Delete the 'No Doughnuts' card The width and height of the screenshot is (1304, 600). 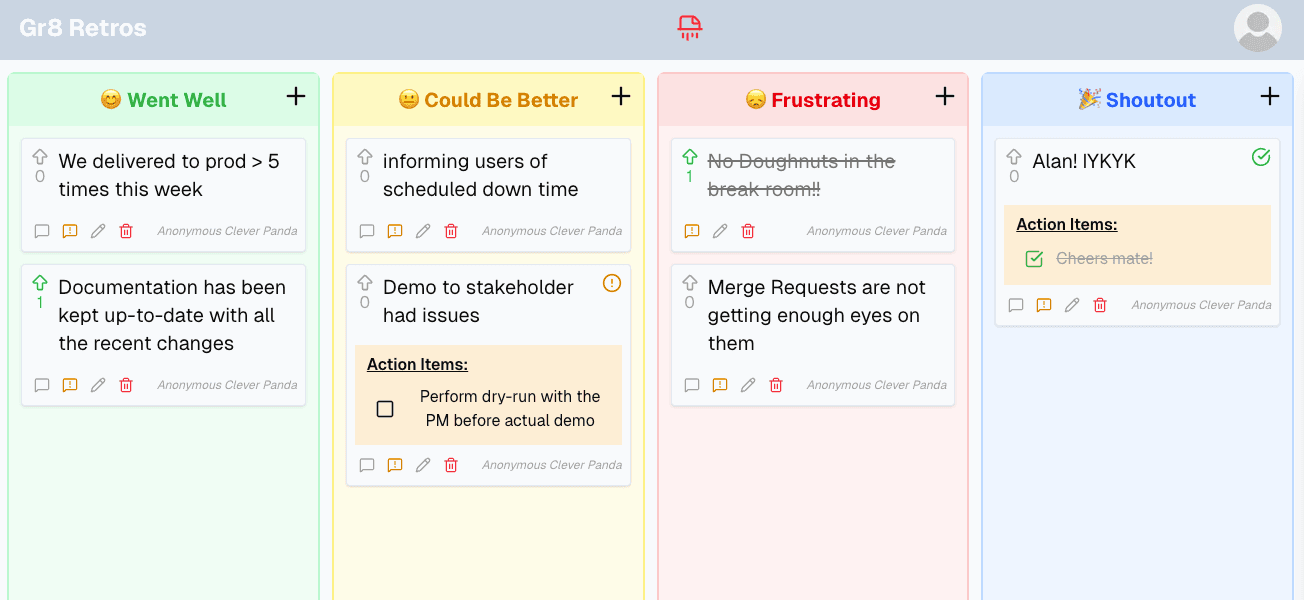(x=748, y=231)
